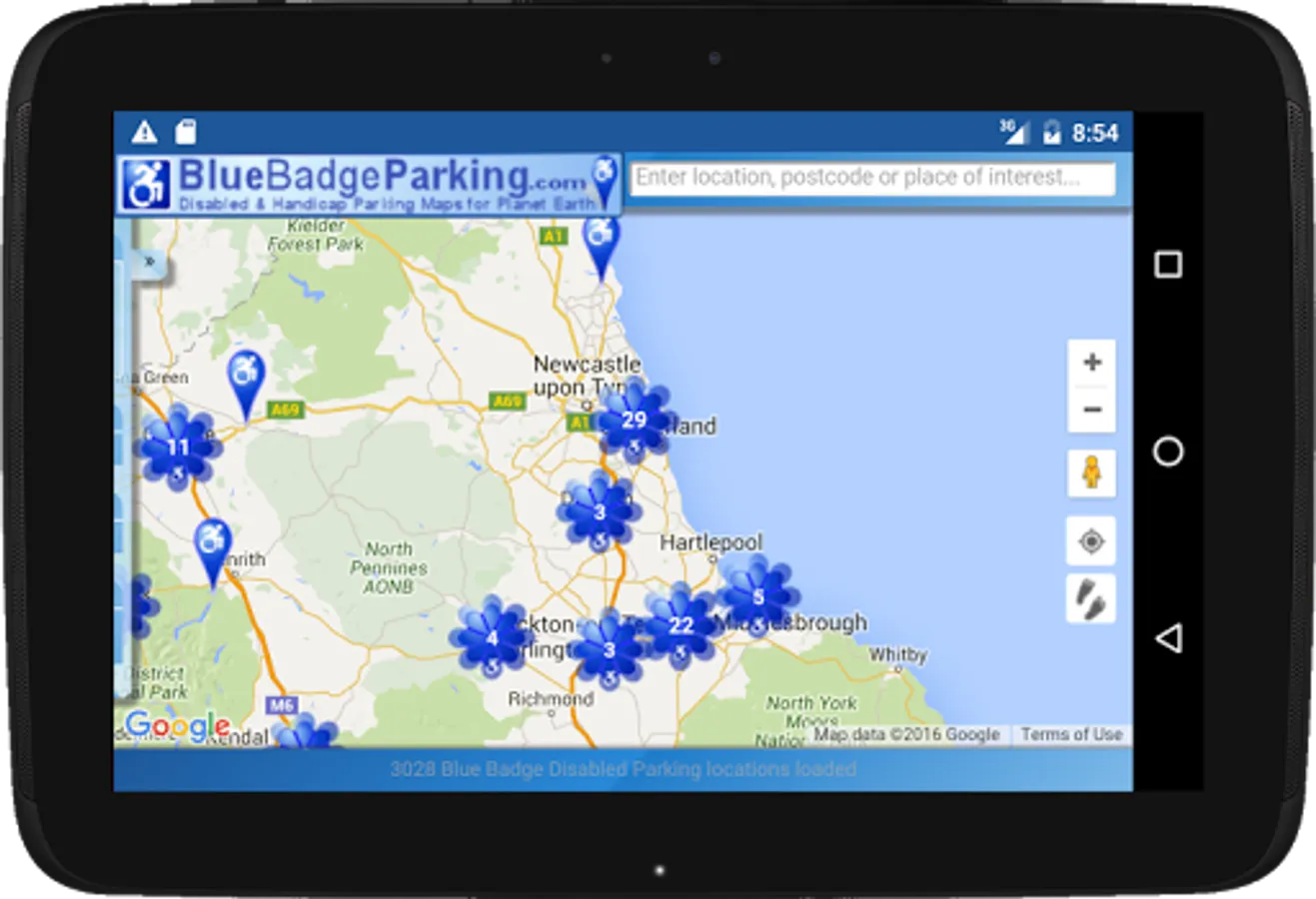Open the cluster marker showing 4 parking spots
Viewport: 1316px width, 899px height.
(x=491, y=637)
